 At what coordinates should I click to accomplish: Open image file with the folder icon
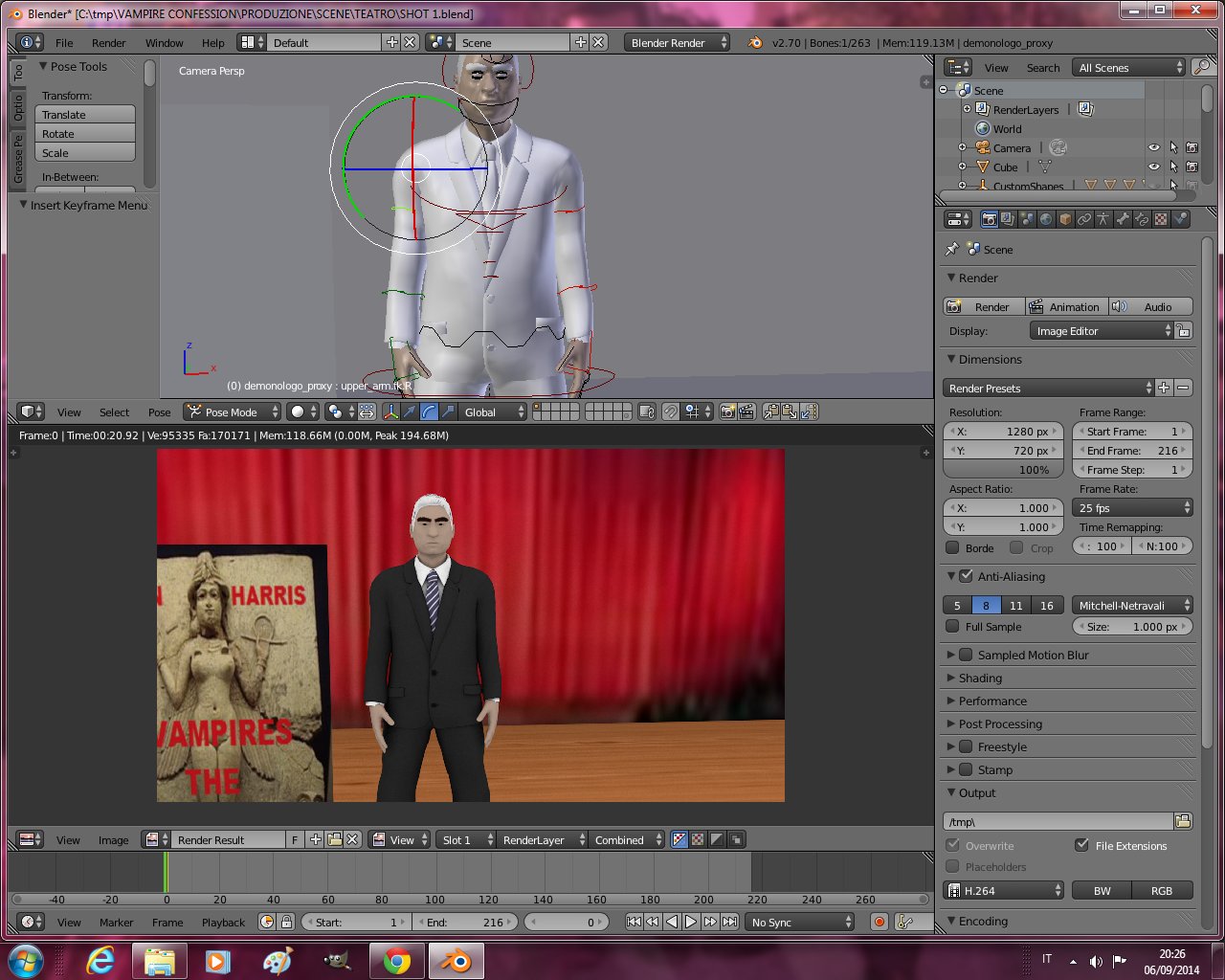pyautogui.click(x=334, y=839)
